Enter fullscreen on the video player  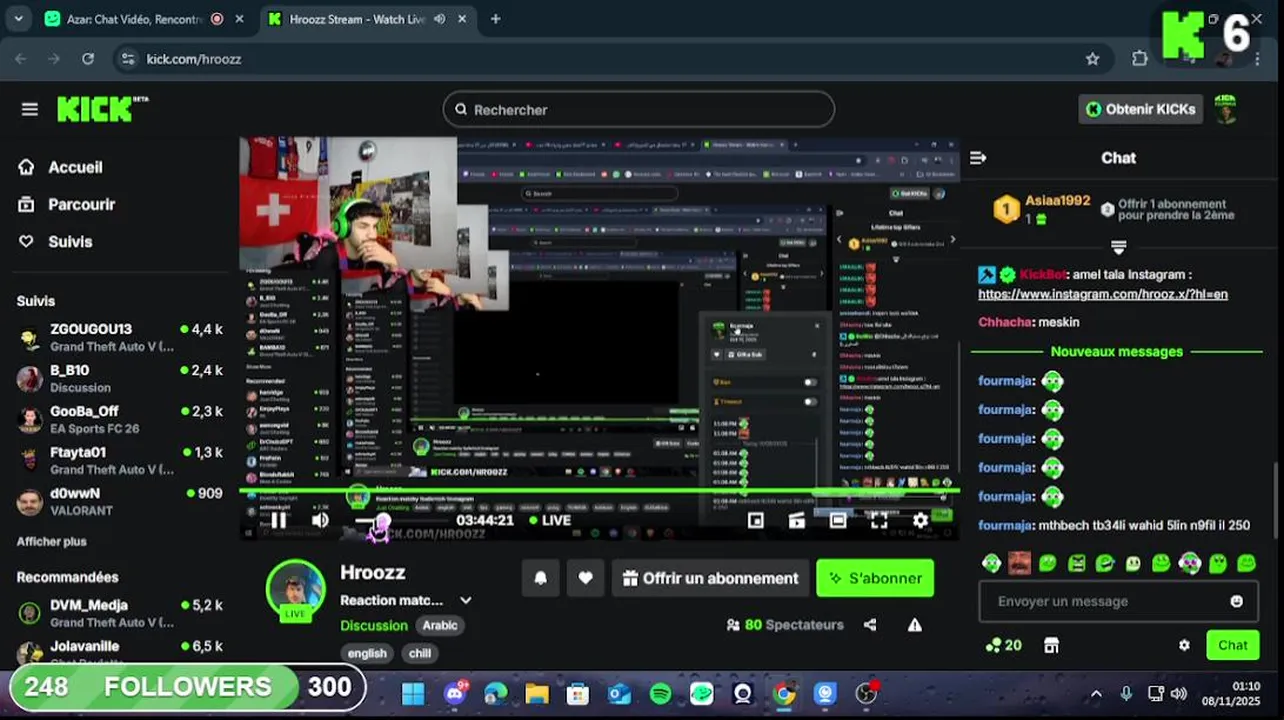click(x=879, y=520)
